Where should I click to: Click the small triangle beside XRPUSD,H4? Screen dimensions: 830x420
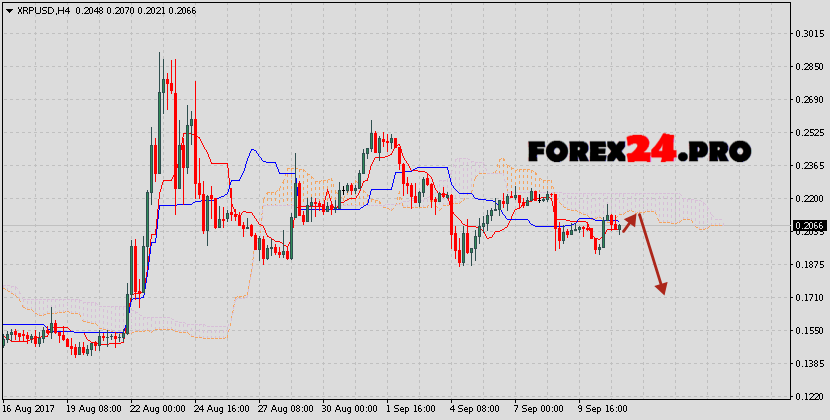(x=9, y=10)
